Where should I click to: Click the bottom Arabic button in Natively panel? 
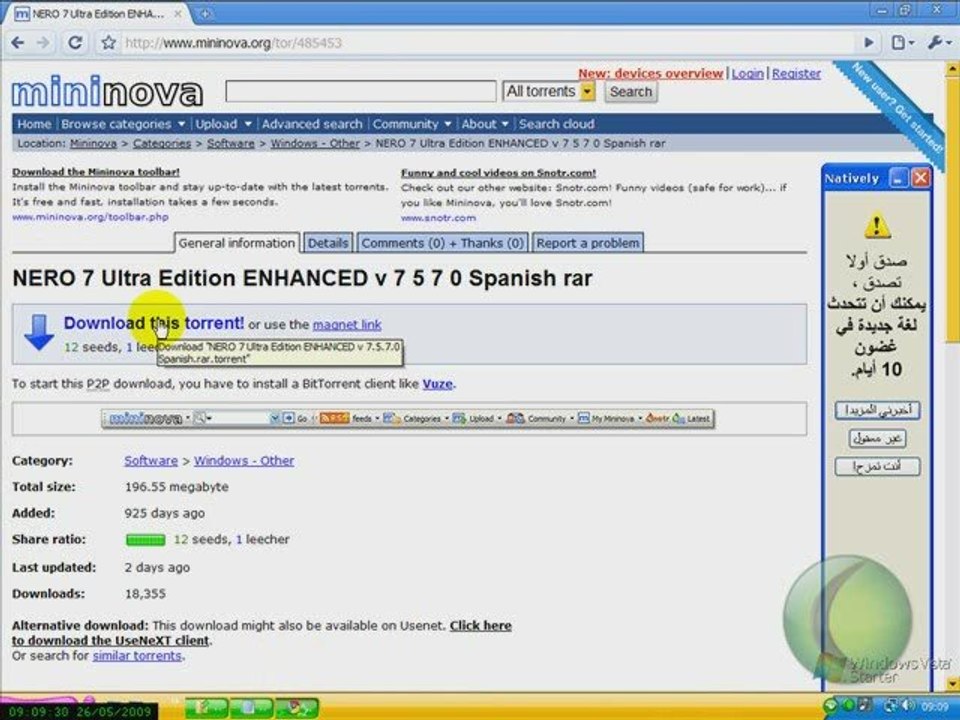[877, 467]
